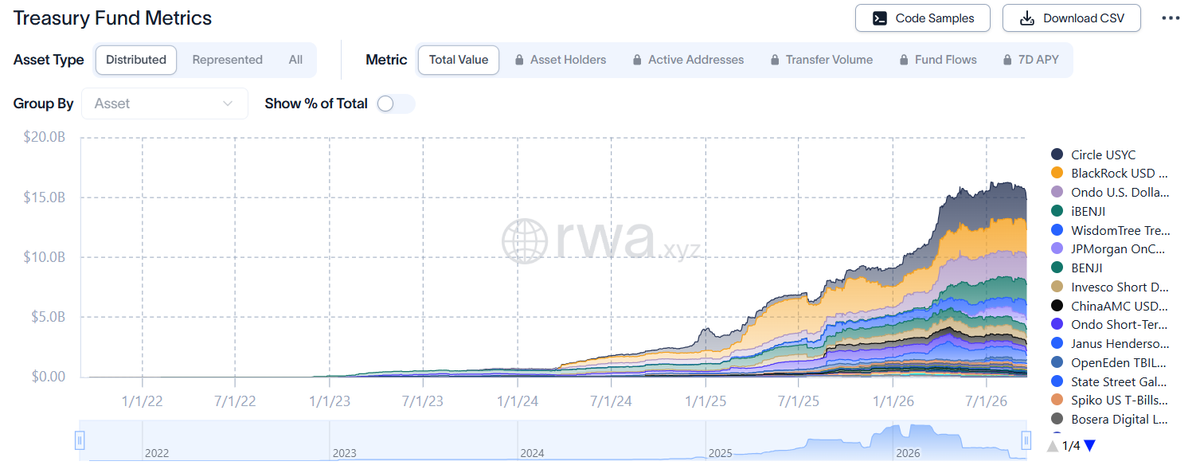Select All asset type
Image resolution: width=1200 pixels, height=469 pixels.
pos(295,60)
